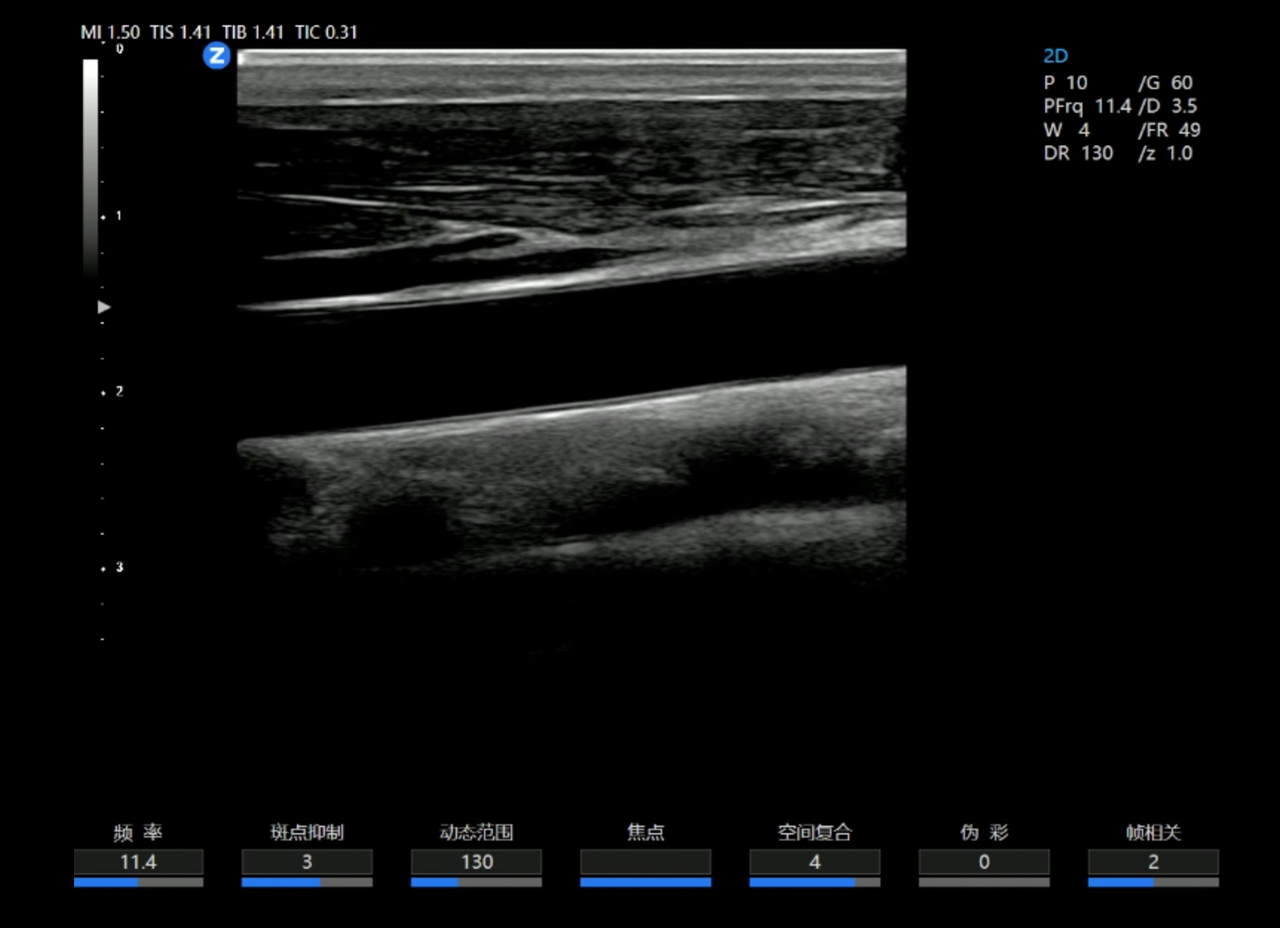The height and width of the screenshot is (928, 1280).
Task: Adjust the blue slider under 频率
Action: [x=138, y=882]
